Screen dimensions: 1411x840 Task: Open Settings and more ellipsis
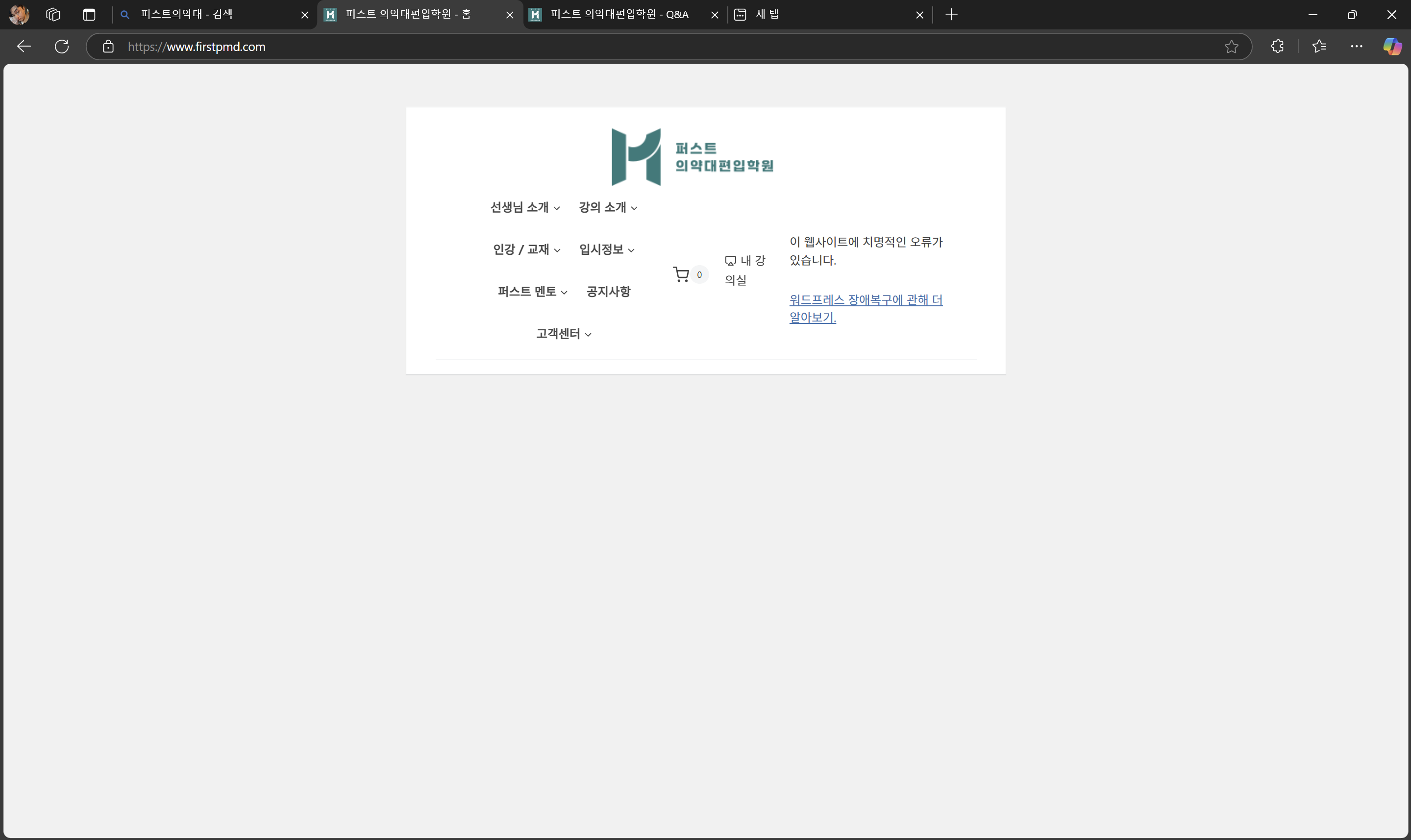[1356, 47]
